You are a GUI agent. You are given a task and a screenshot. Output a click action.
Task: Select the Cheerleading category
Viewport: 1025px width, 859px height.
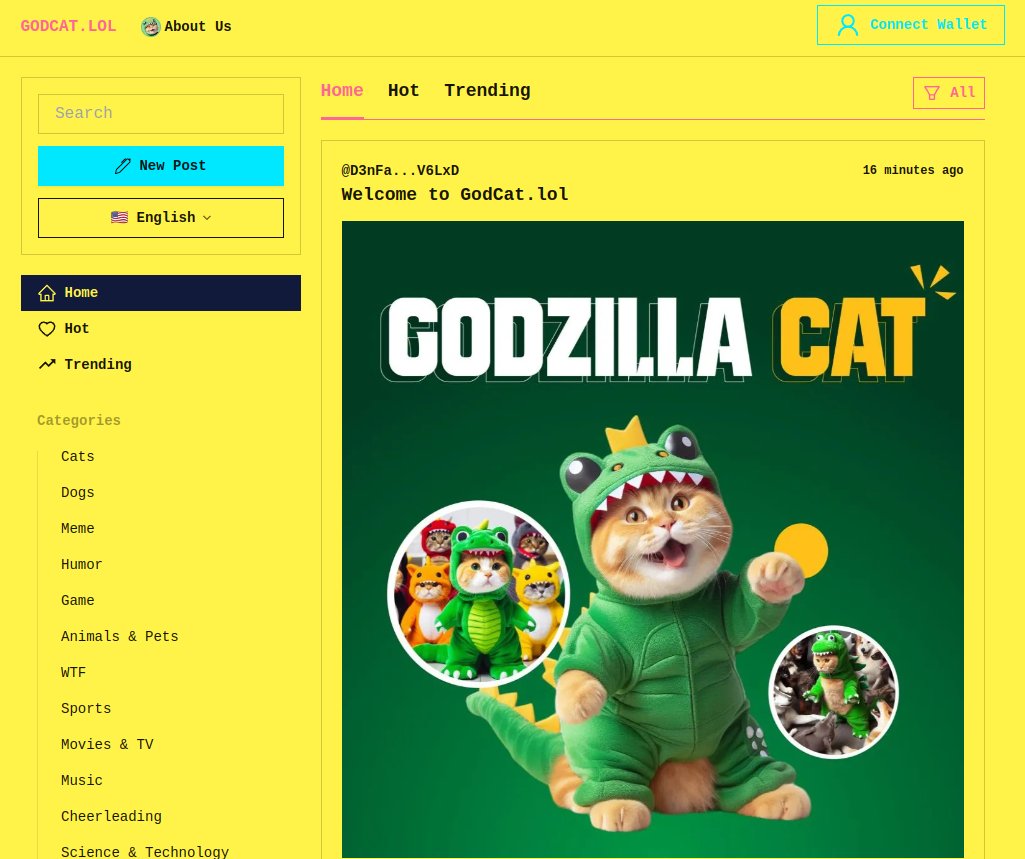pos(111,817)
